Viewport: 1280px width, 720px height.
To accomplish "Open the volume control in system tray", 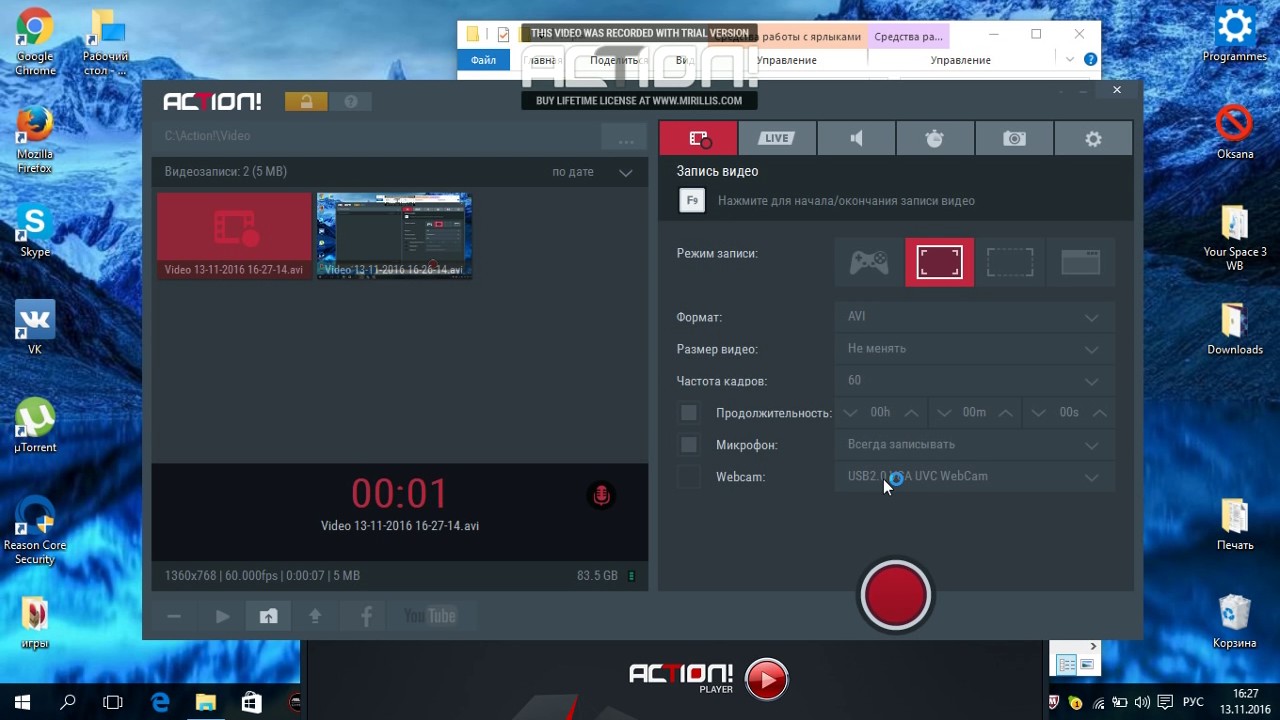I will click(x=1142, y=703).
